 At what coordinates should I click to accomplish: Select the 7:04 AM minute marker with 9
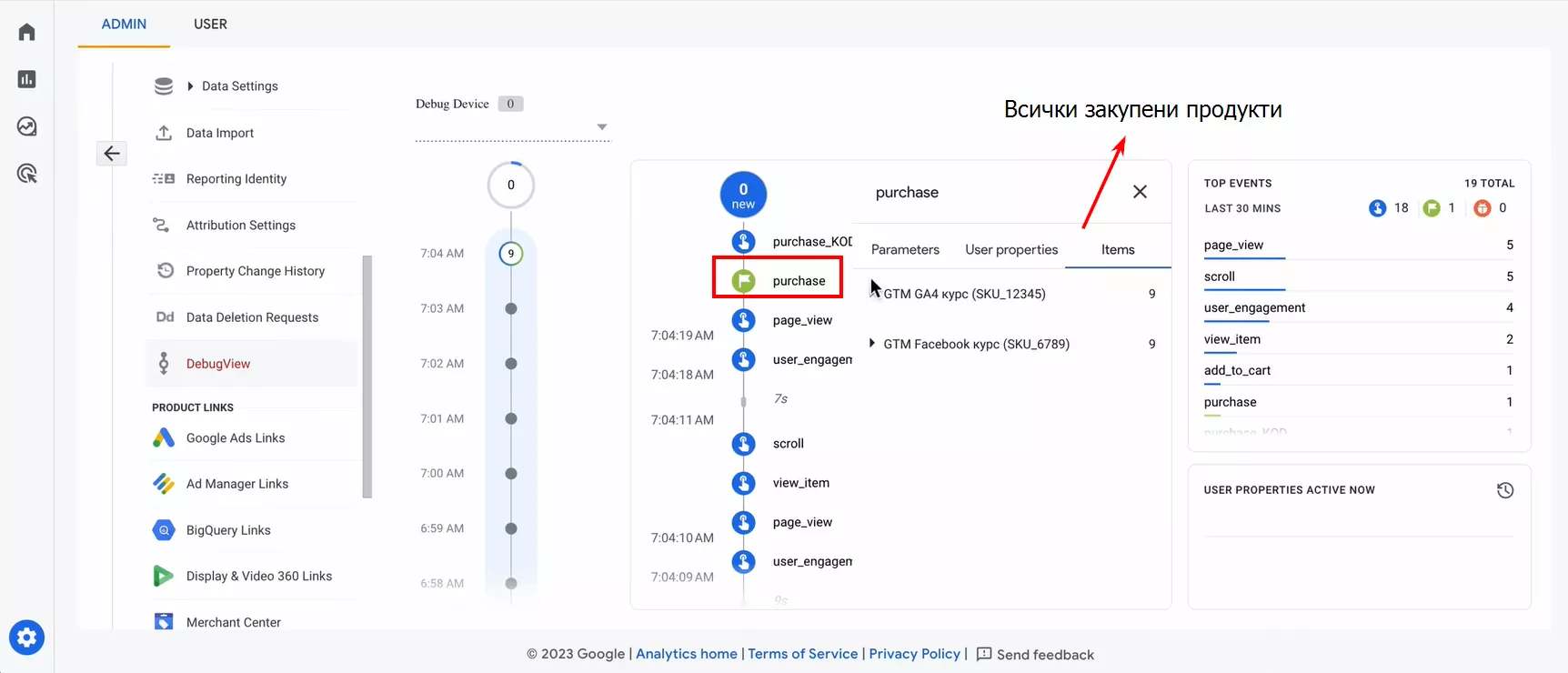tap(511, 254)
